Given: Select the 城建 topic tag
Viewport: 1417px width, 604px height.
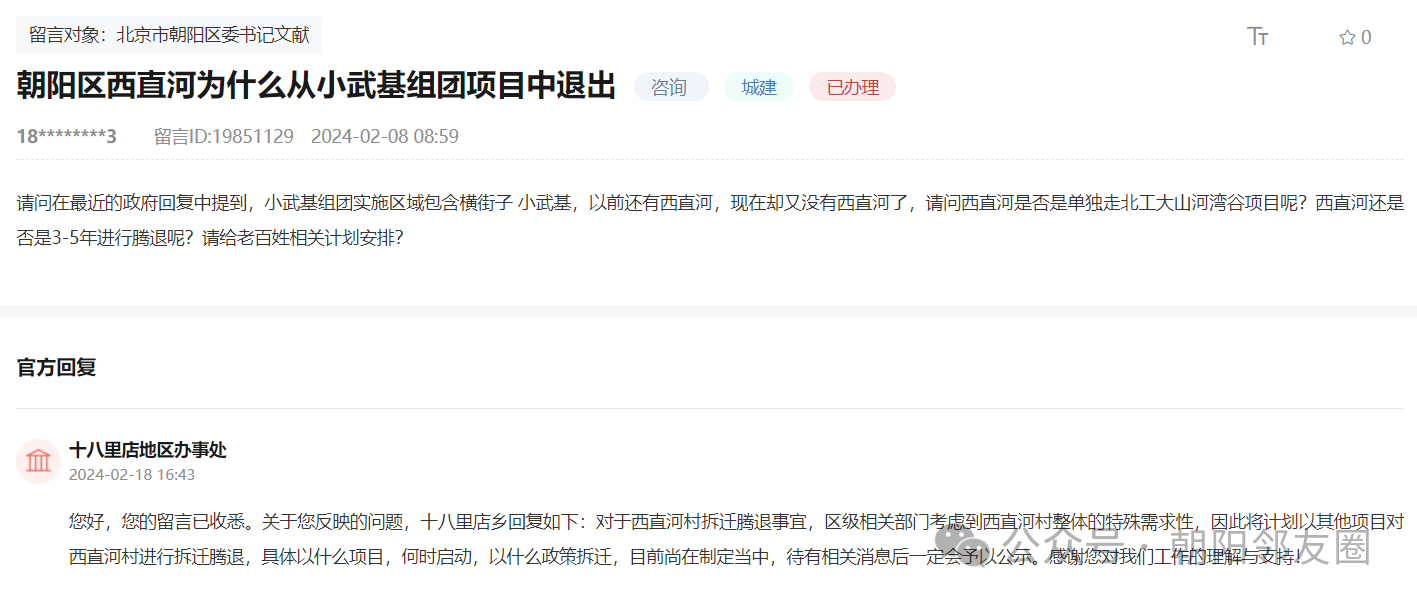Looking at the screenshot, I should click(759, 87).
